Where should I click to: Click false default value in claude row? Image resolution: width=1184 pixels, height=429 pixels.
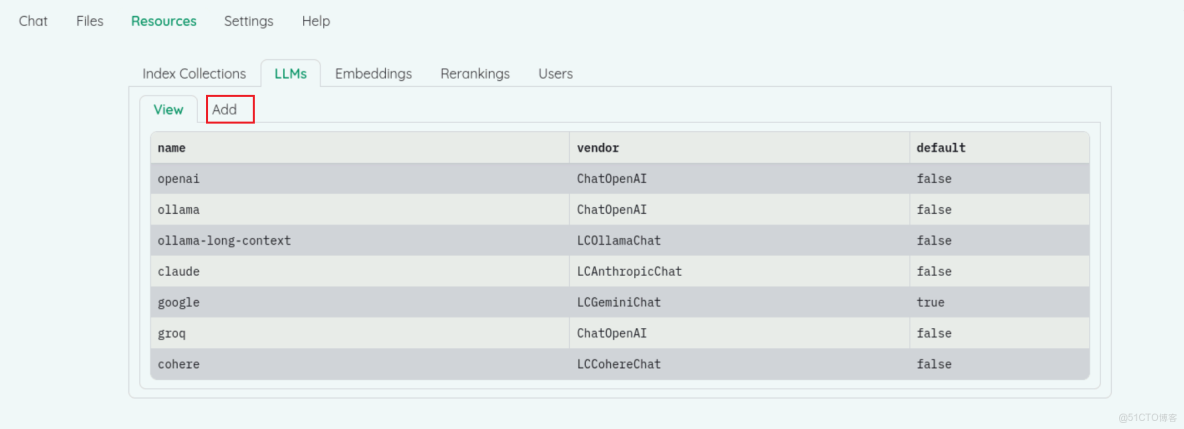point(999,271)
